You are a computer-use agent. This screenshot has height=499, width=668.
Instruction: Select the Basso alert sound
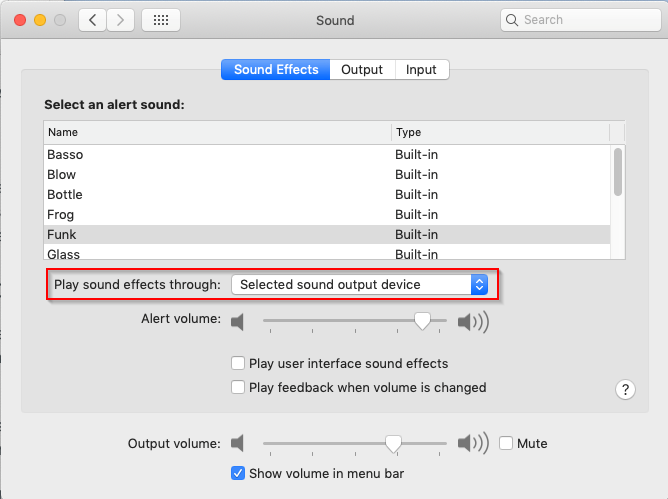[x=327, y=154]
